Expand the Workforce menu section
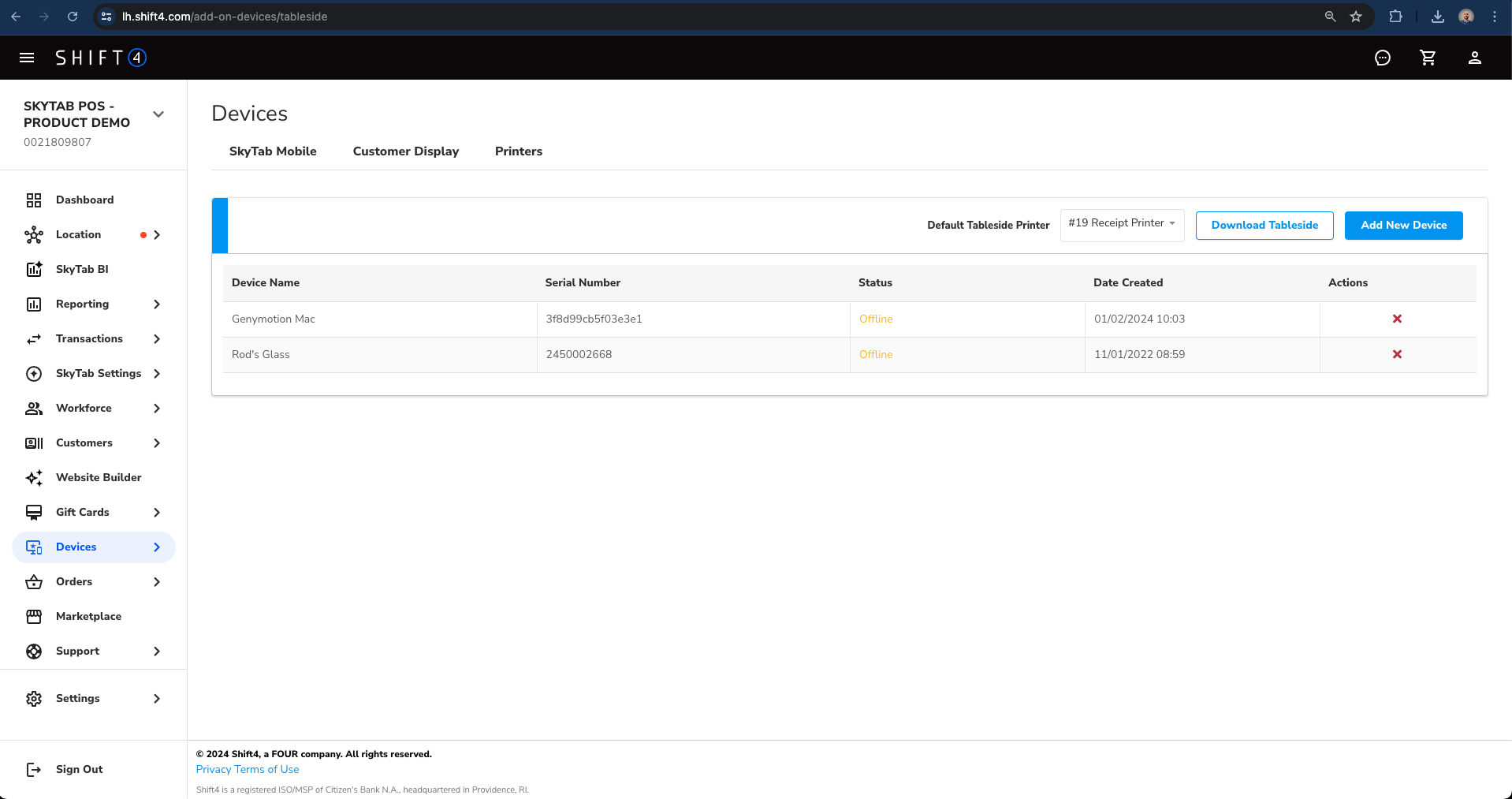 pos(157,409)
